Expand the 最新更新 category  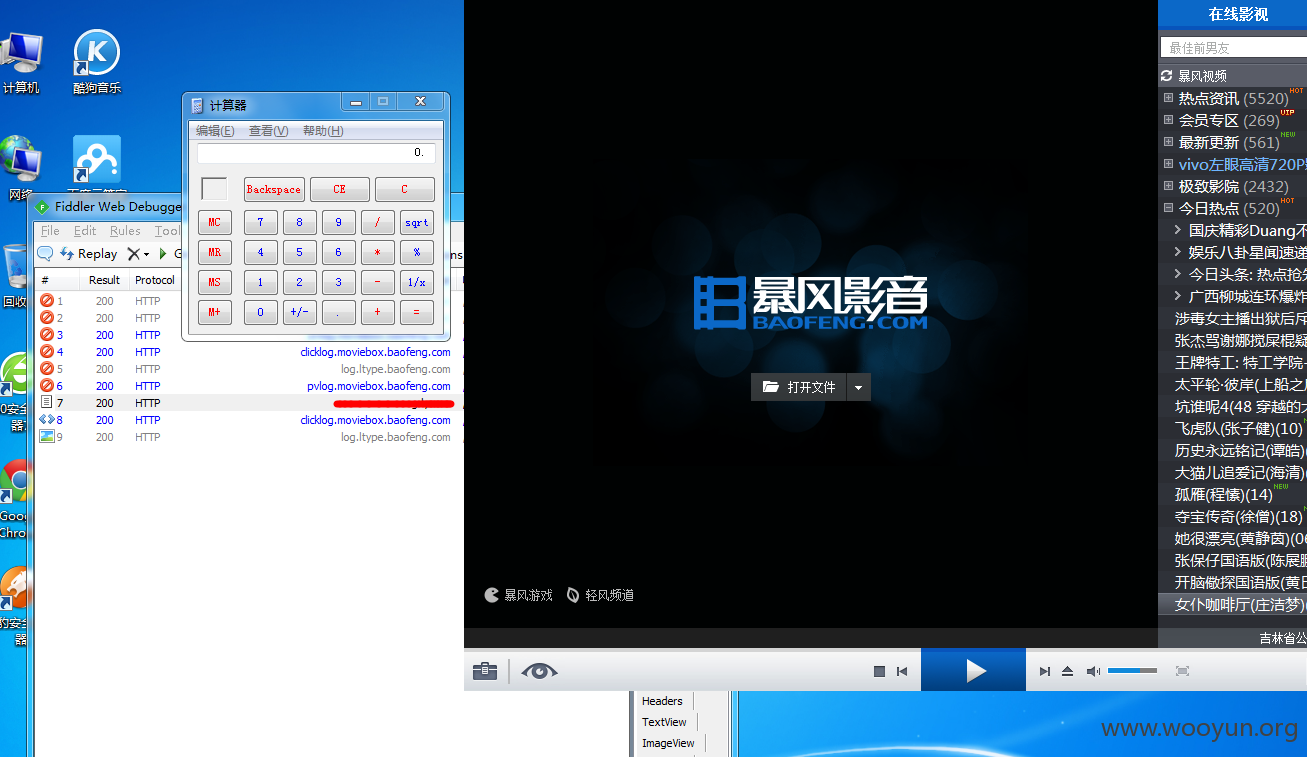(1168, 142)
